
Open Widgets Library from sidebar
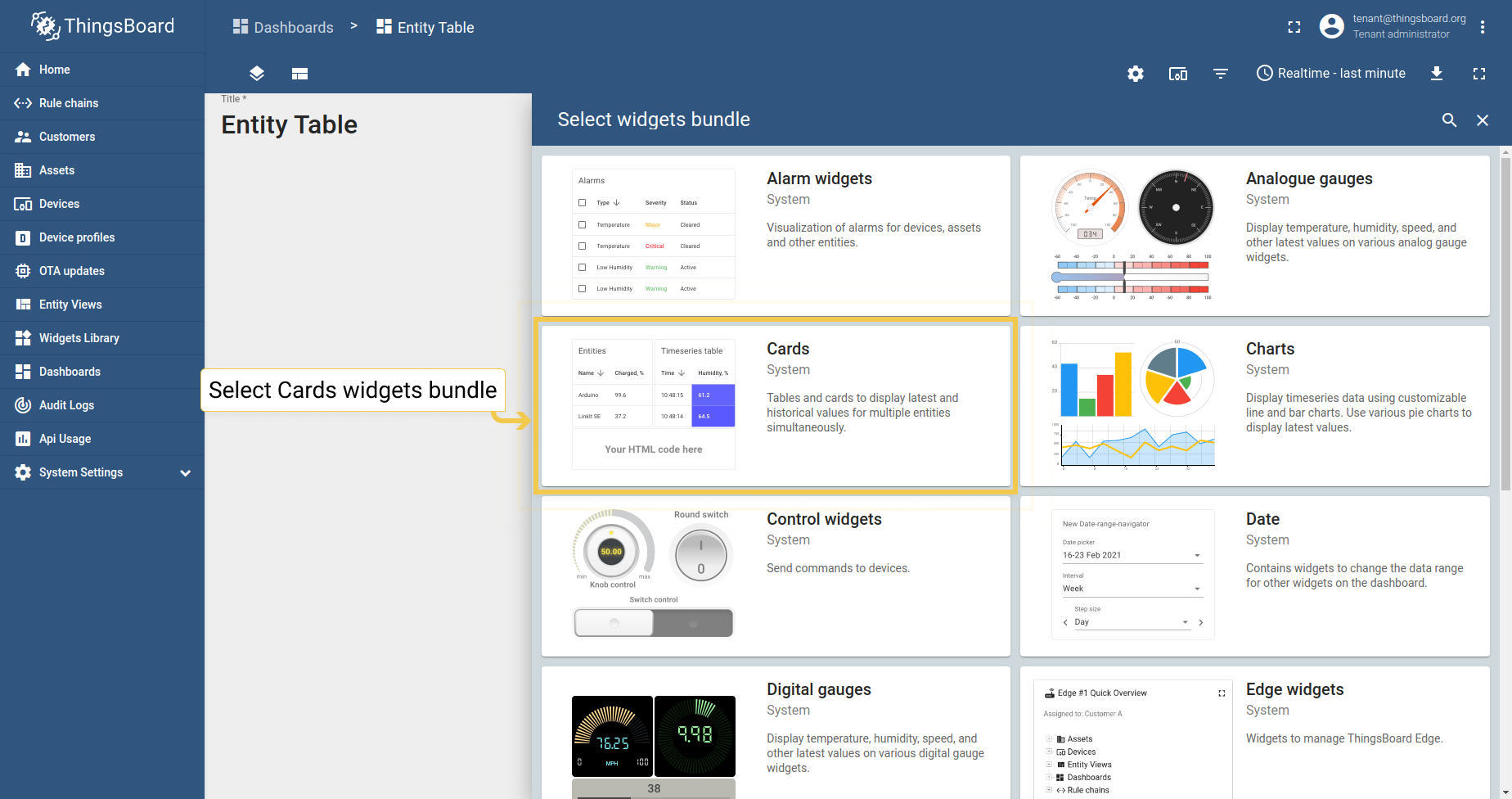coord(79,338)
